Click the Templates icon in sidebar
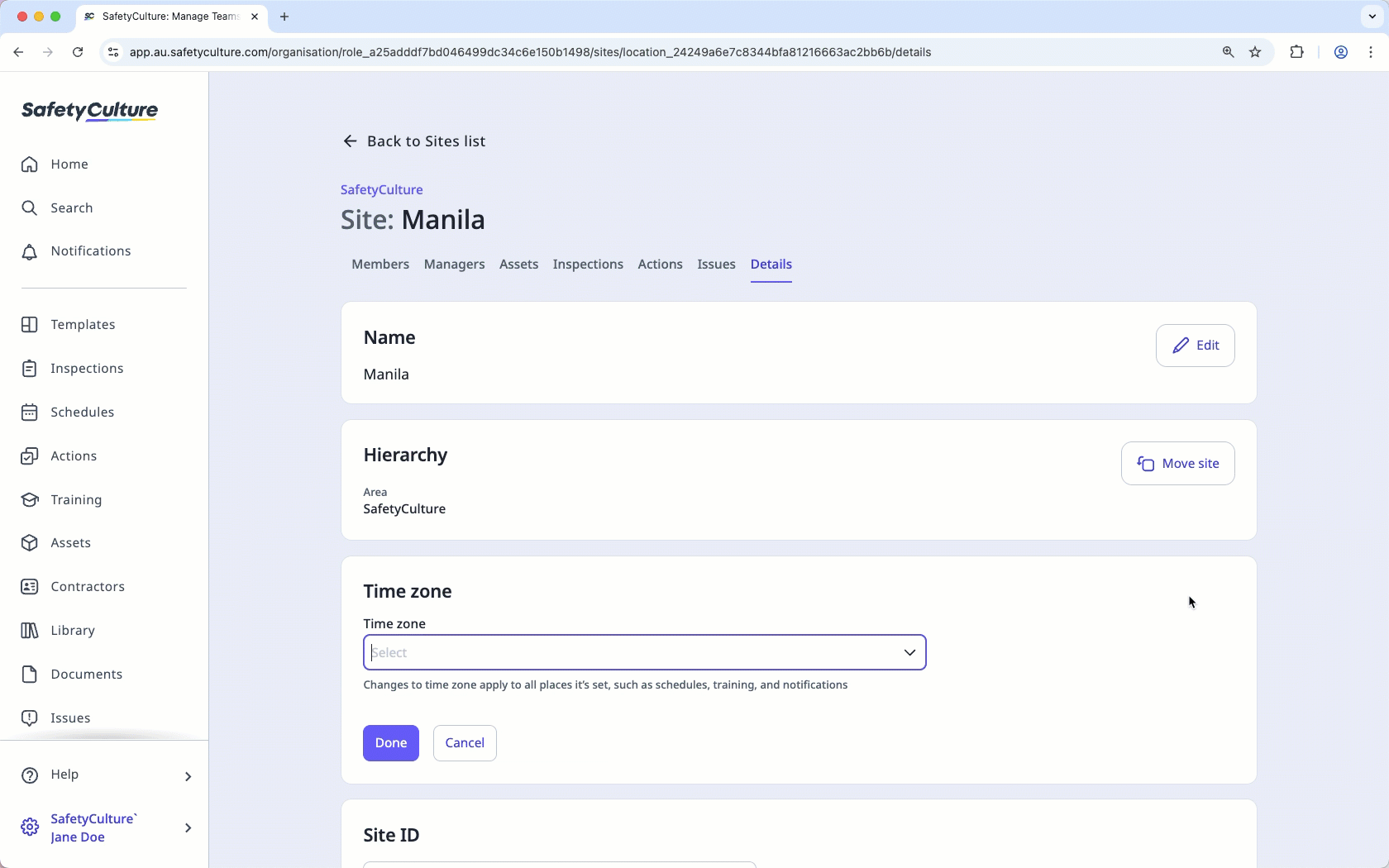The image size is (1389, 868). tap(30, 325)
